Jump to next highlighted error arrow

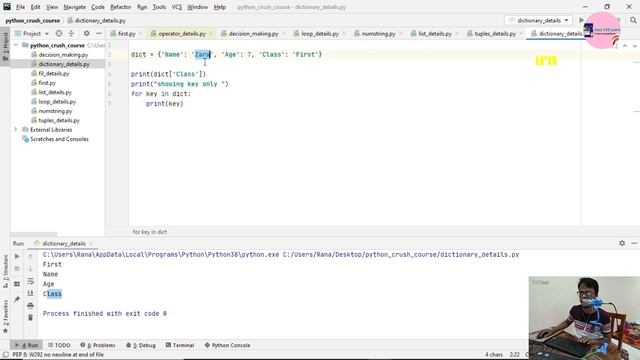pyautogui.click(x=634, y=46)
